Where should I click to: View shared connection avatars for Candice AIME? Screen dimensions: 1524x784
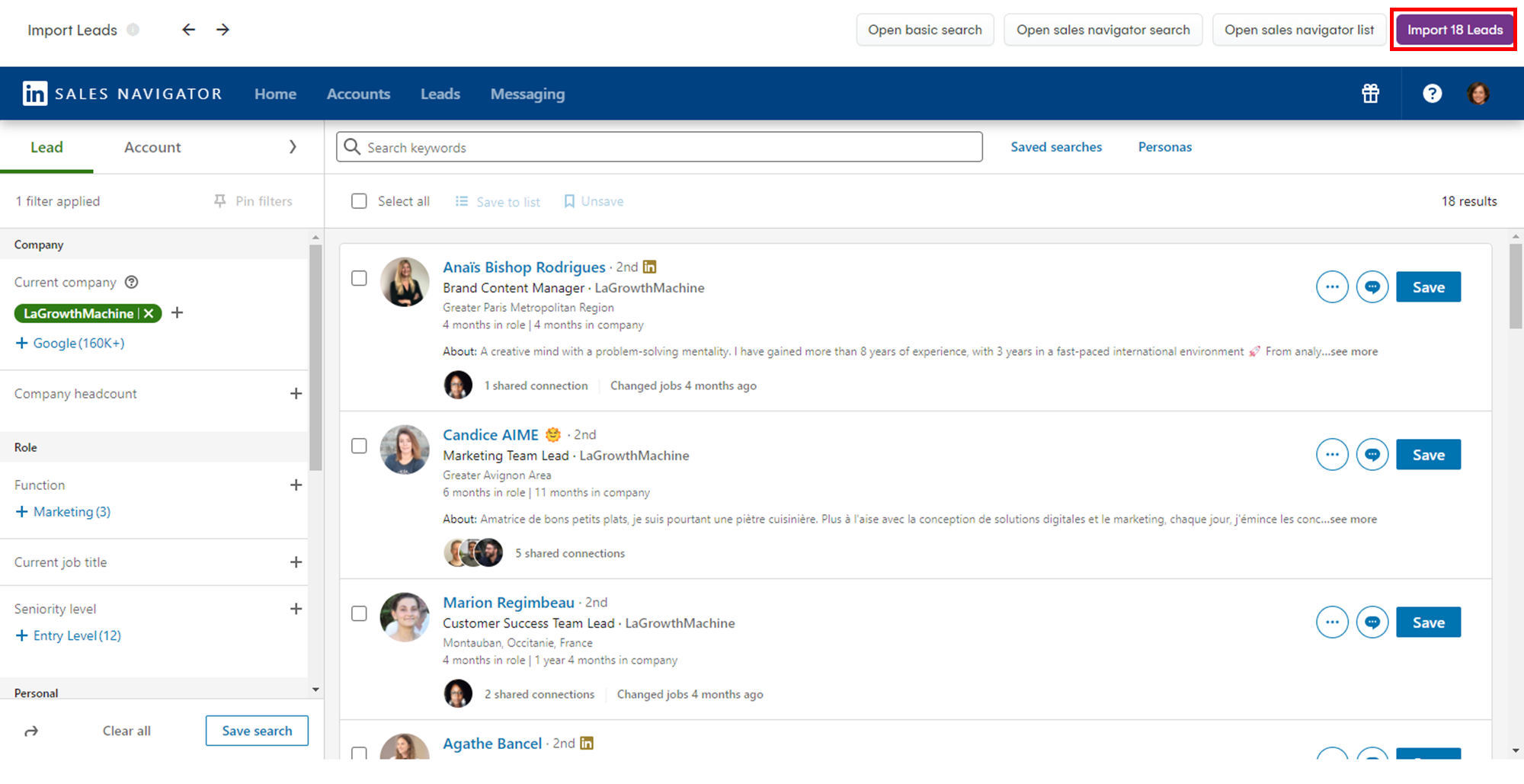[473, 553]
